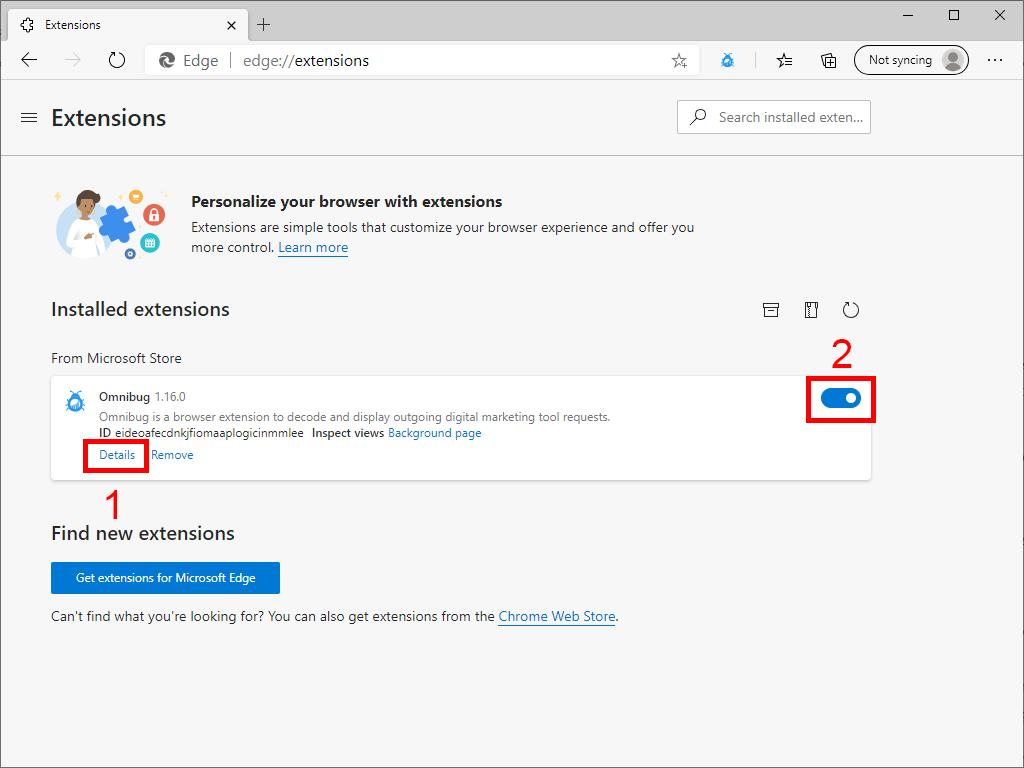Image resolution: width=1024 pixels, height=768 pixels.
Task: Remove the Omnibug extension
Action: coord(172,455)
